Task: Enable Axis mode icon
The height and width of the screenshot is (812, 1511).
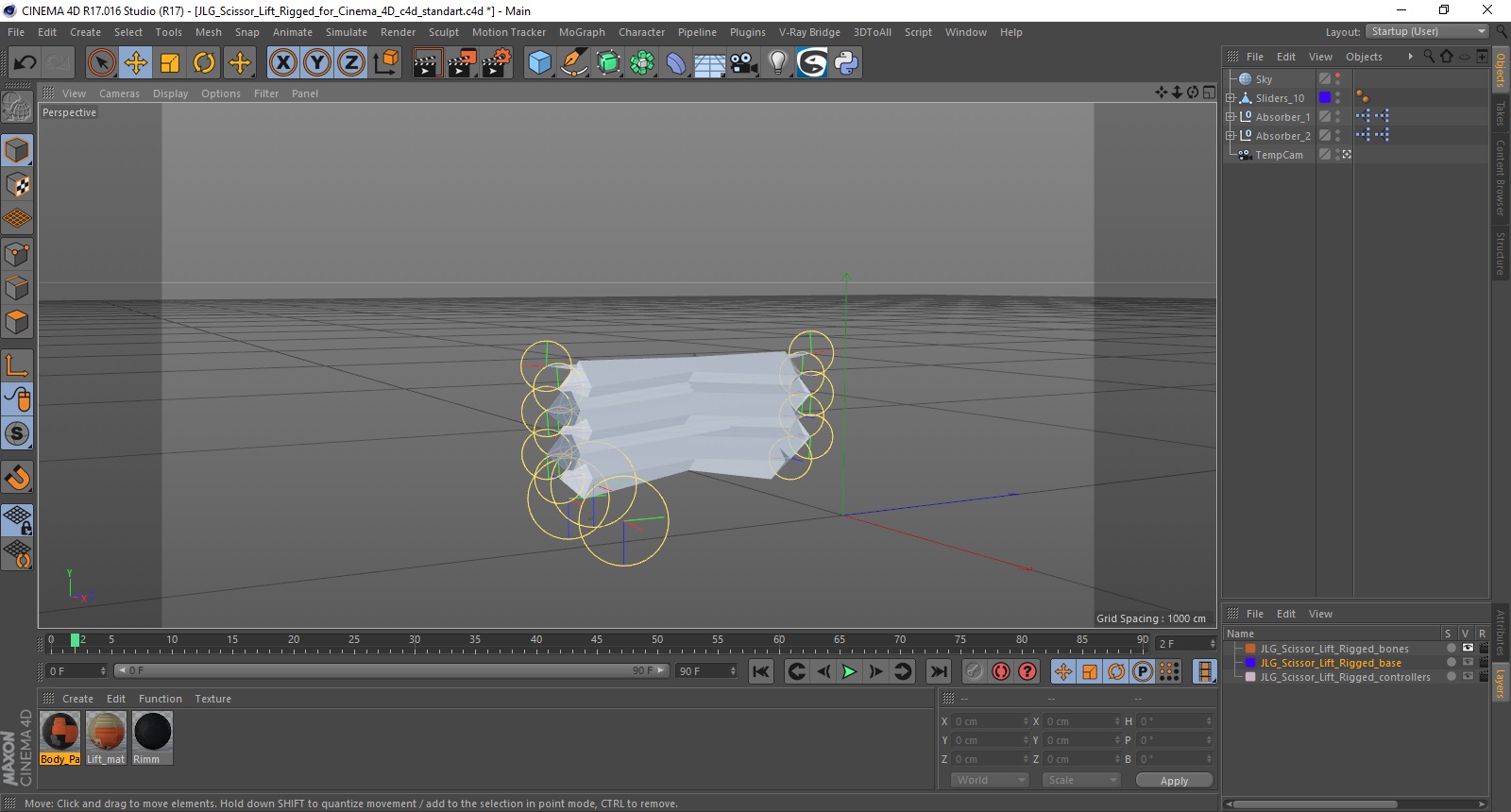Action: point(17,365)
